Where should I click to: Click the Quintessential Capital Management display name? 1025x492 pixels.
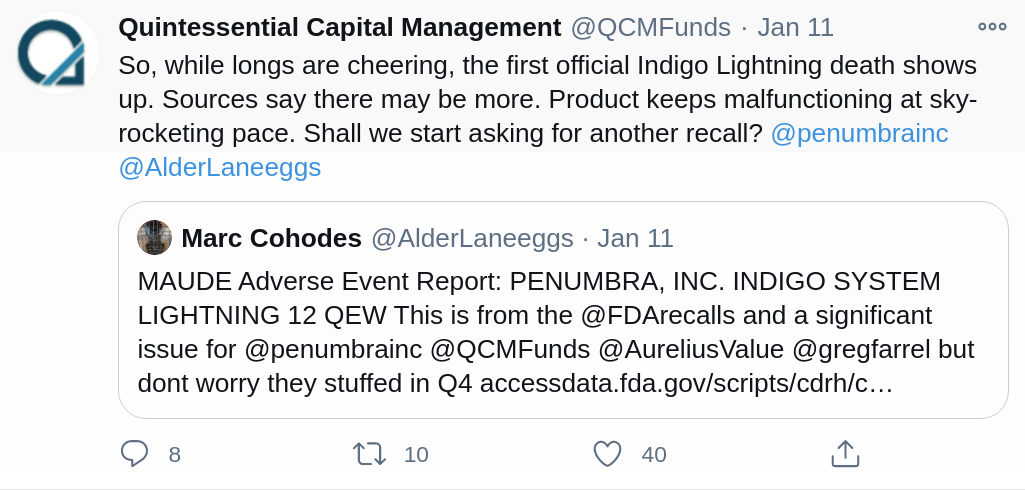pyautogui.click(x=339, y=27)
